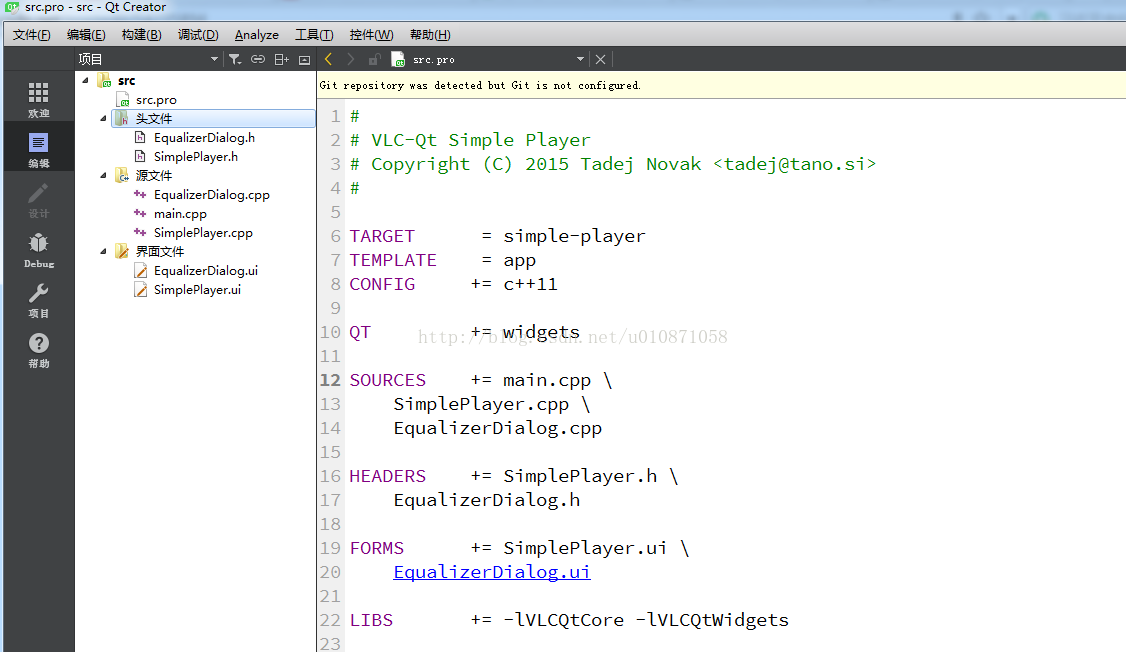This screenshot has height=652, width=1126.
Task: Click the simple-player value on line 6
Action: pyautogui.click(x=574, y=236)
